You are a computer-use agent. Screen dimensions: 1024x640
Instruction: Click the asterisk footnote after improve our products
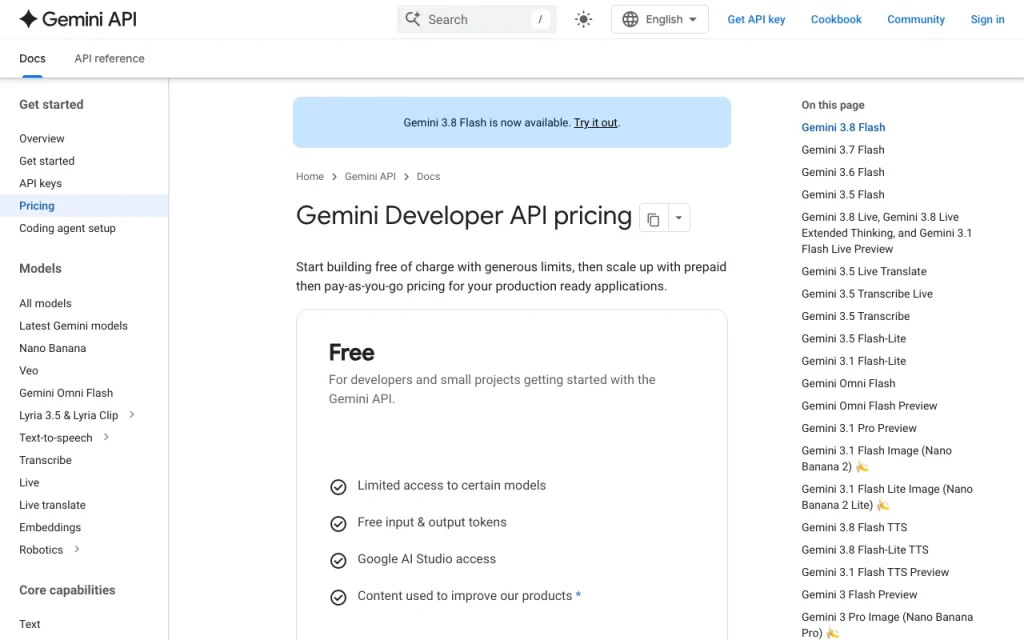click(x=578, y=595)
